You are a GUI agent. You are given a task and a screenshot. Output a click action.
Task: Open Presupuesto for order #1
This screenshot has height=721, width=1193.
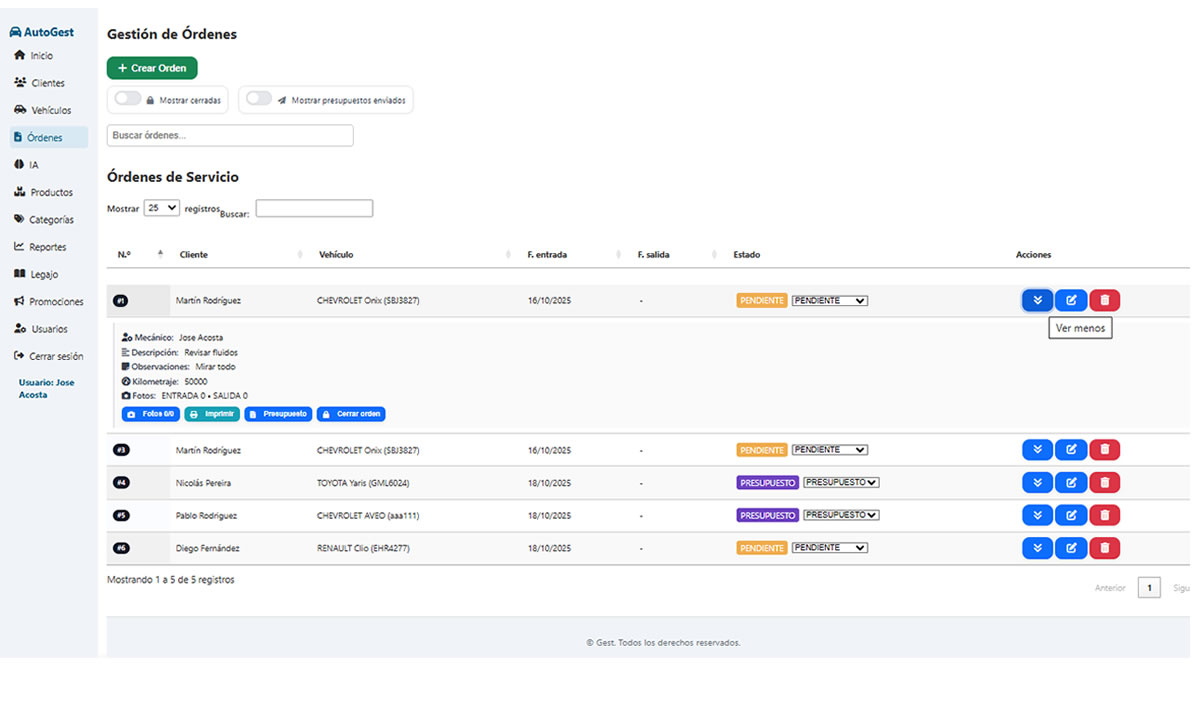click(x=278, y=414)
